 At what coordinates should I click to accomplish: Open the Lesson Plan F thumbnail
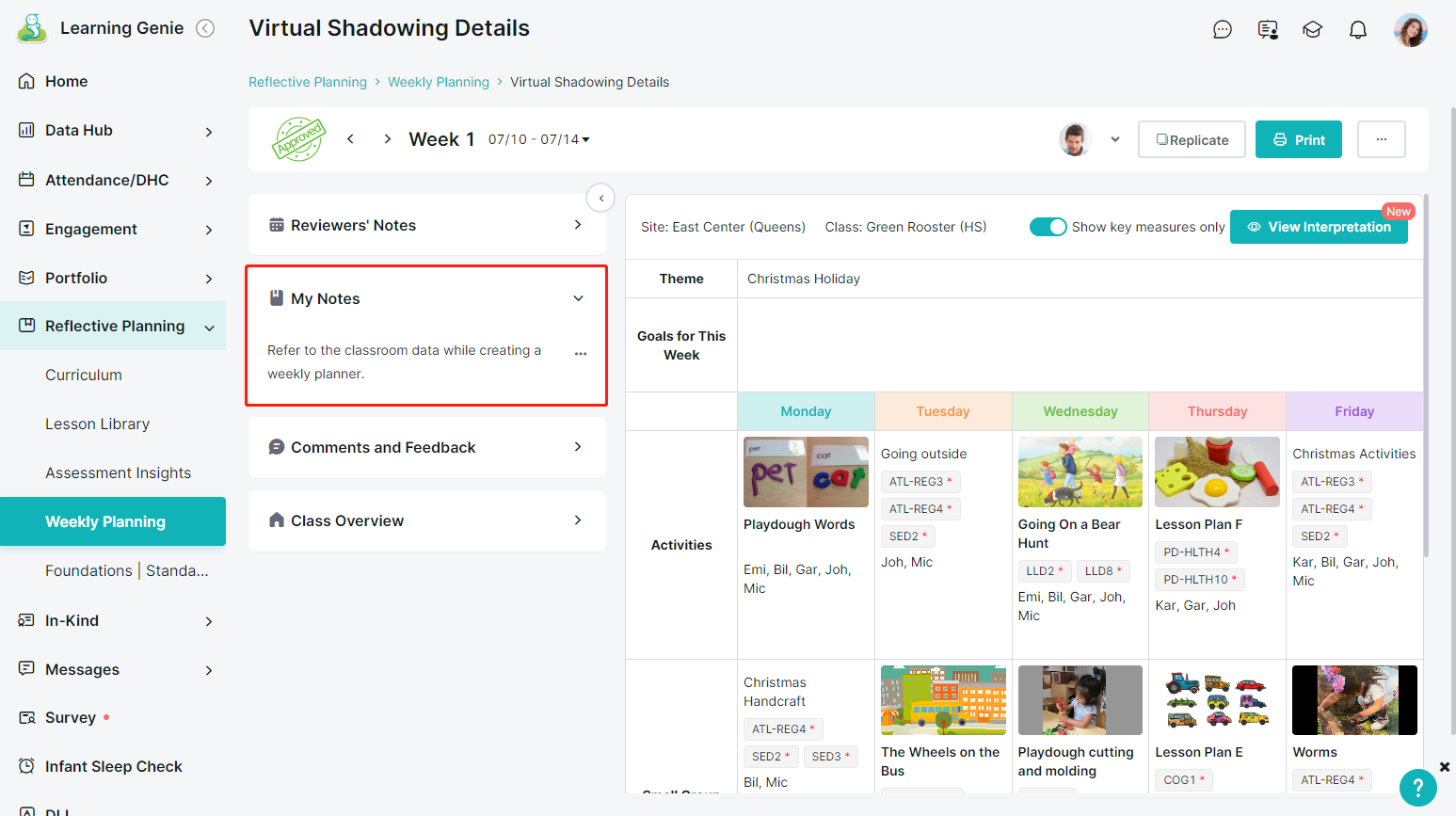(1217, 472)
